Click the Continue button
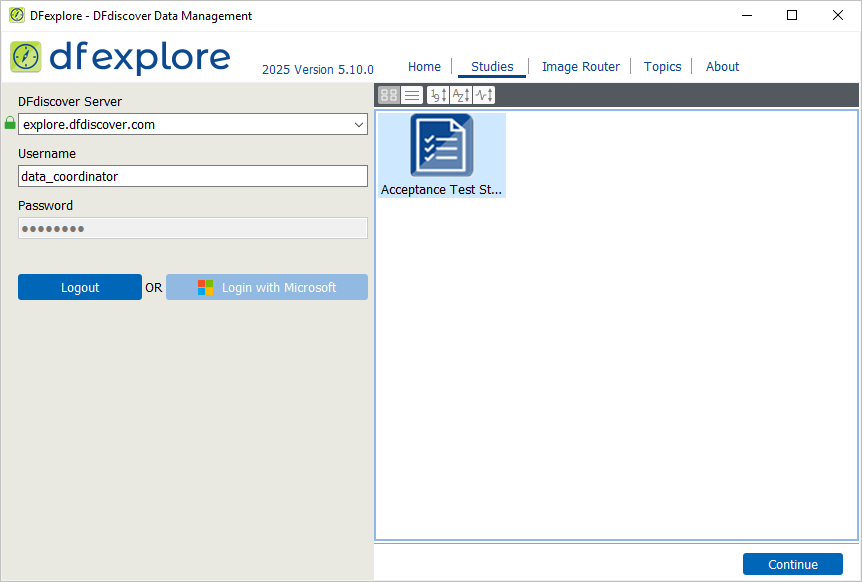The height and width of the screenshot is (582, 862). 793,564
